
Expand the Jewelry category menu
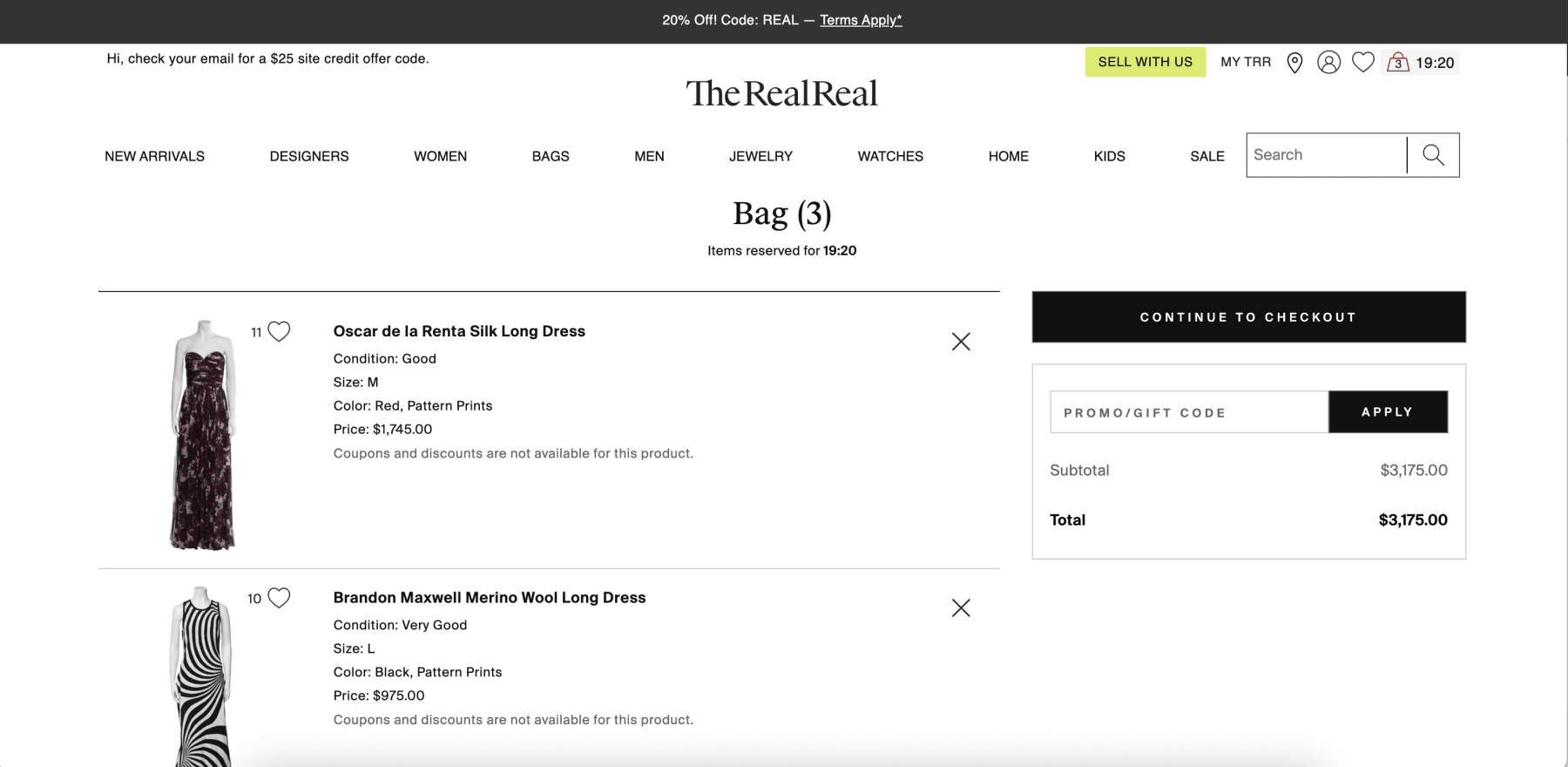(x=760, y=157)
